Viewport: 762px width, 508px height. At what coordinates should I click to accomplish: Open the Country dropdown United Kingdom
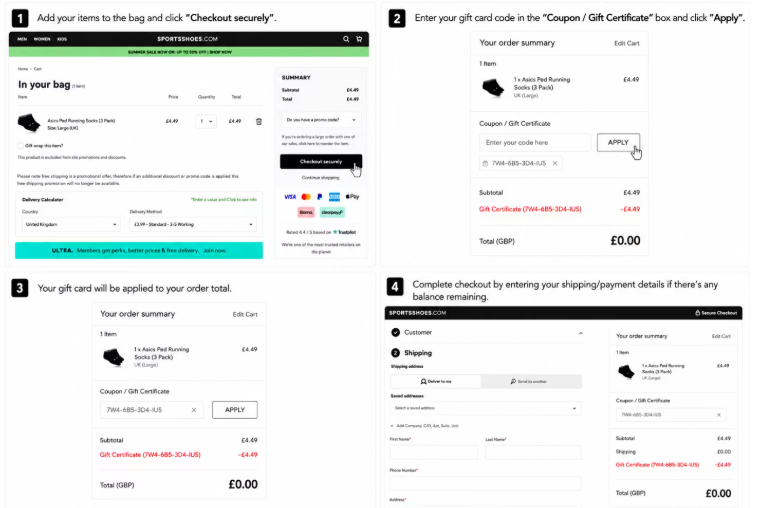point(71,225)
